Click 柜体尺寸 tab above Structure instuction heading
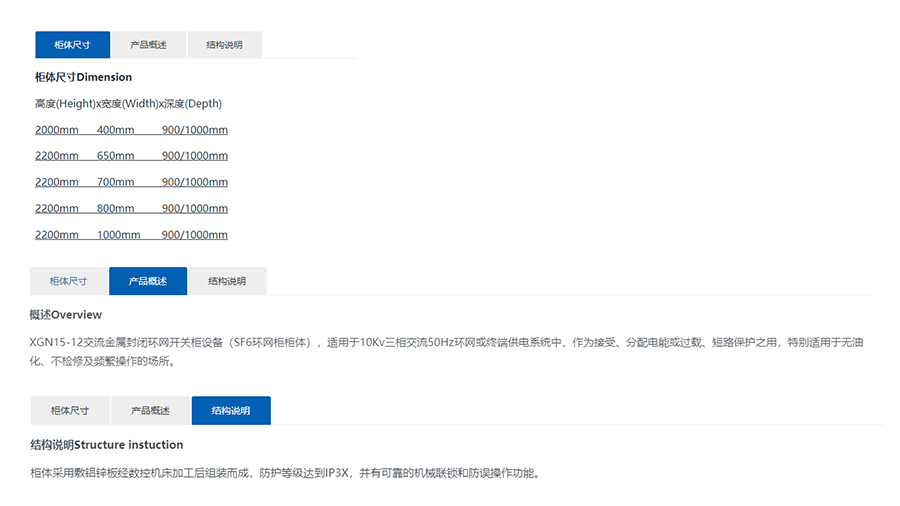The image size is (900, 506). (x=70, y=411)
